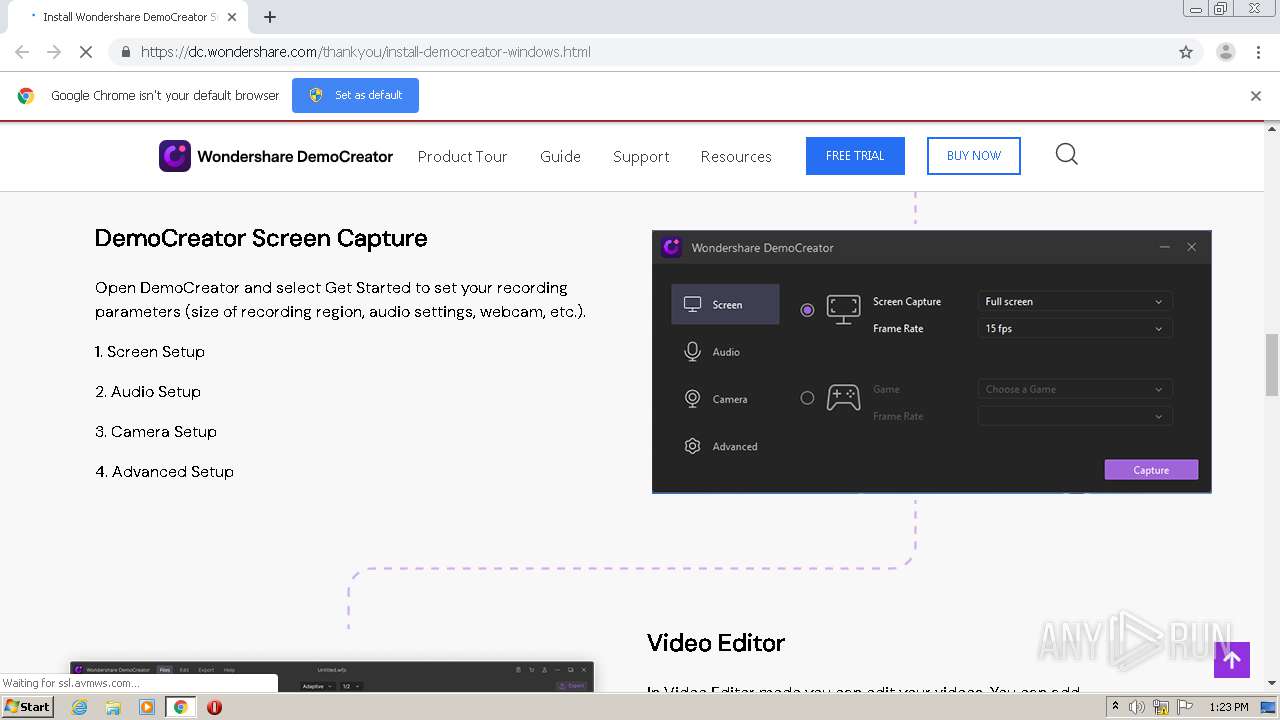
Task: Click the Chrome taskbar icon
Action: coord(181,707)
